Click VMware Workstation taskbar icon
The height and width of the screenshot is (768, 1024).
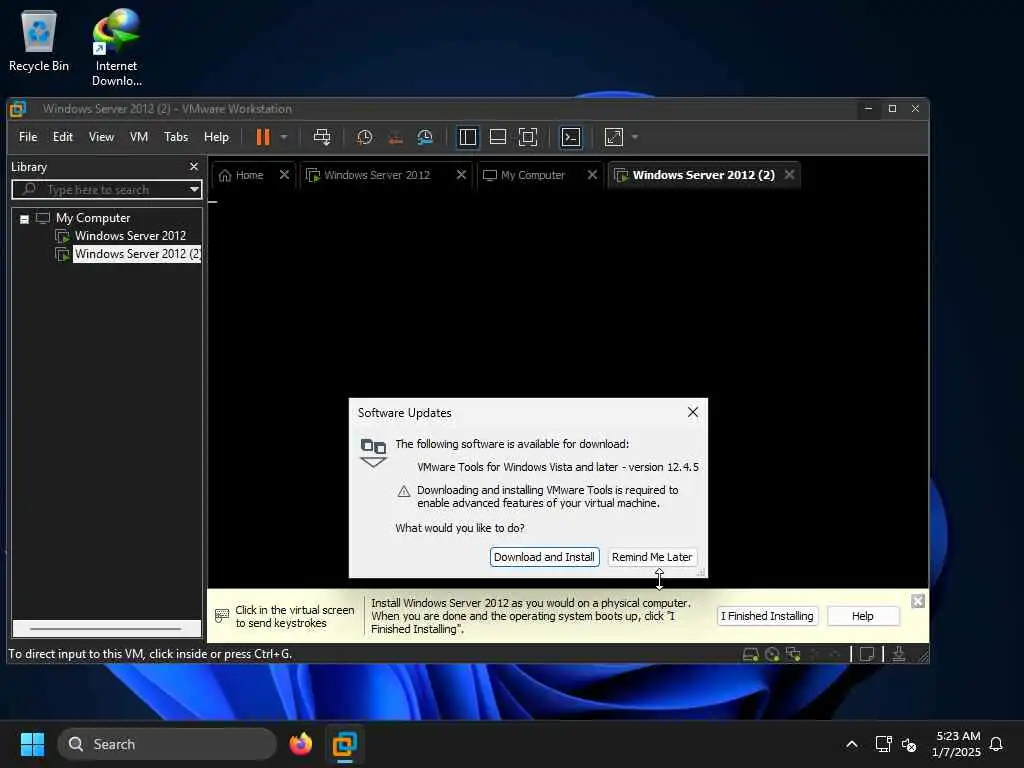coord(345,744)
